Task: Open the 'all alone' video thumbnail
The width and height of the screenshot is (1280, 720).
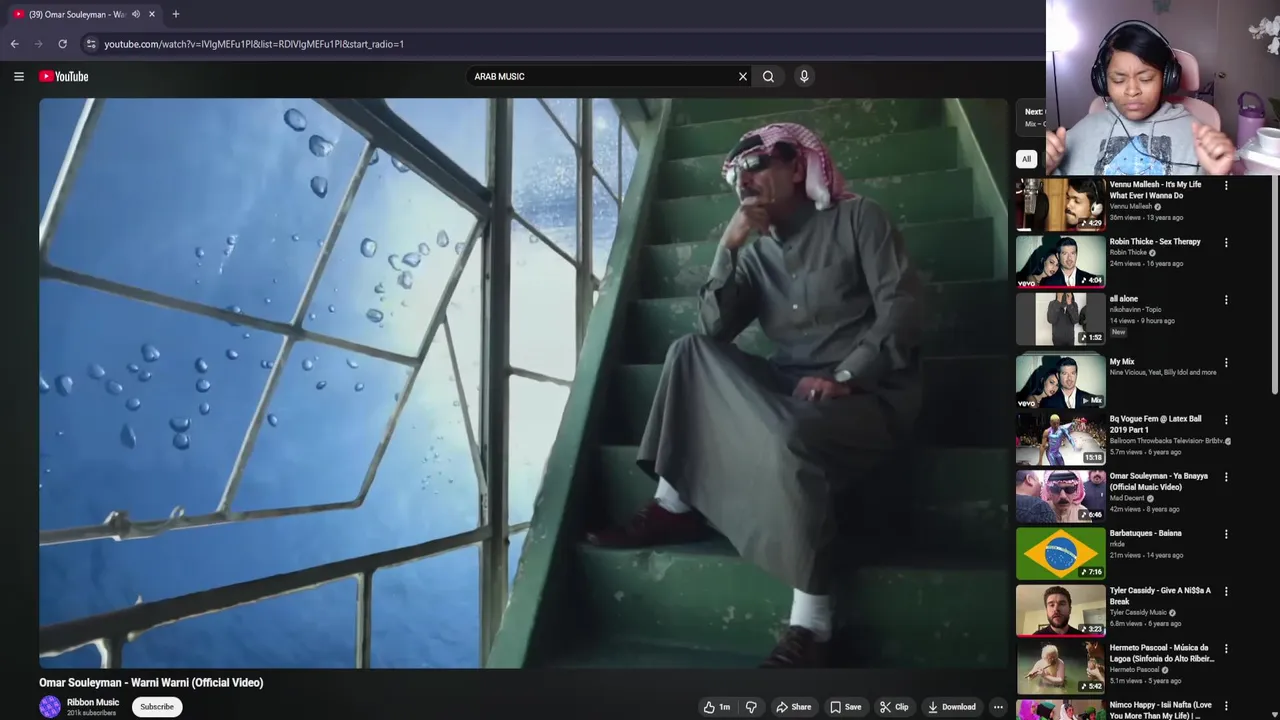Action: 1061,319
